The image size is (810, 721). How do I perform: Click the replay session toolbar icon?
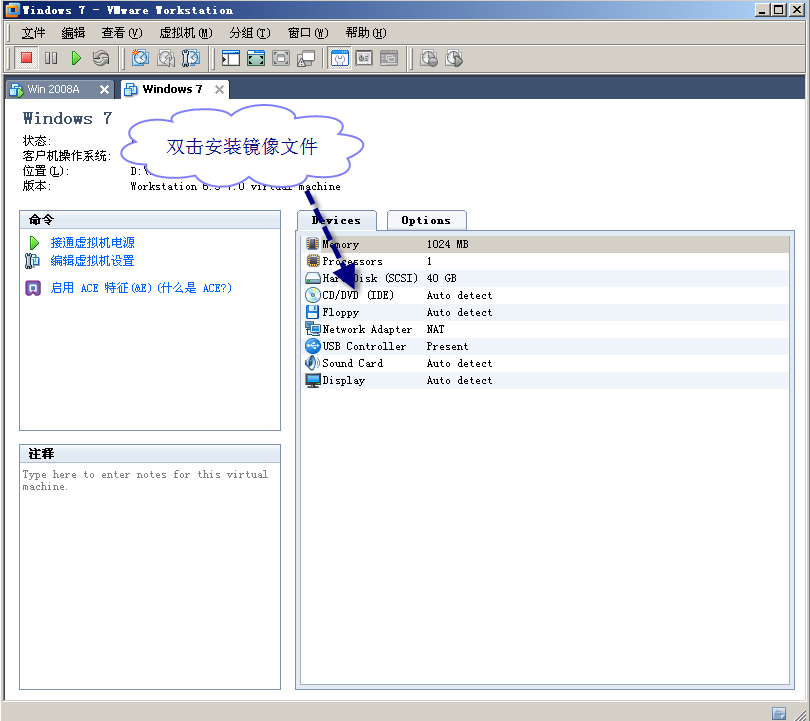point(454,58)
